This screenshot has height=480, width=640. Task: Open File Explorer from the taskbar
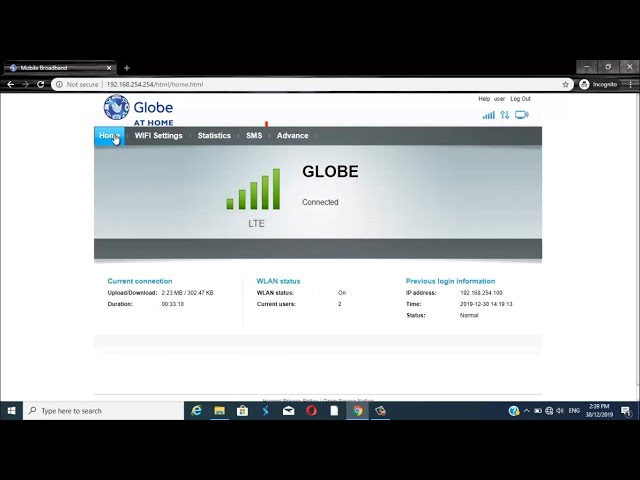click(220, 411)
